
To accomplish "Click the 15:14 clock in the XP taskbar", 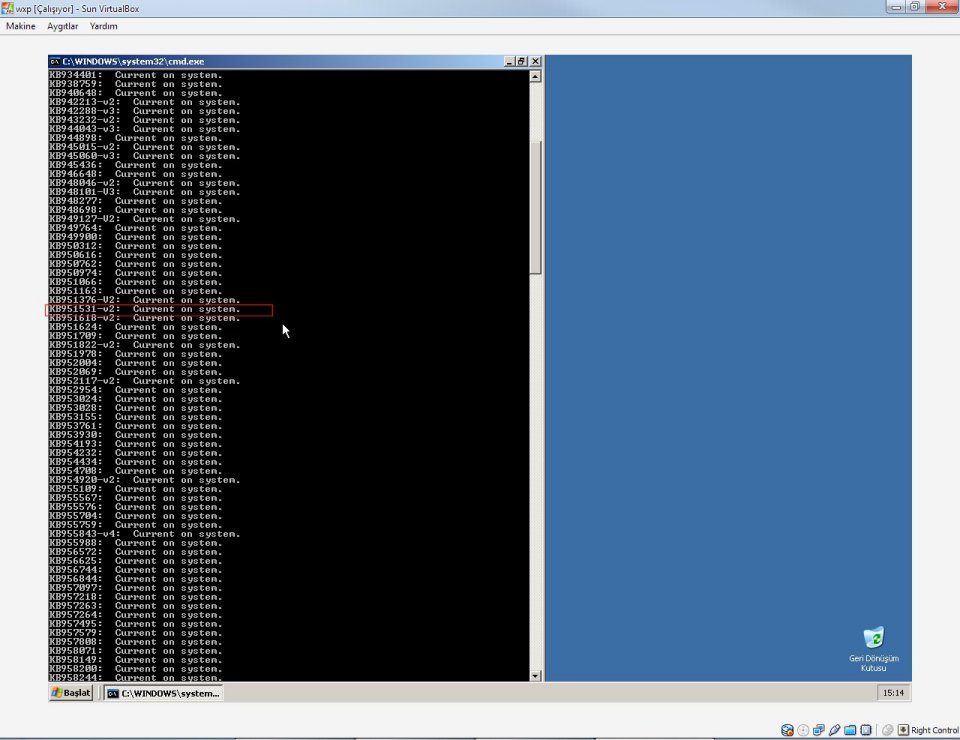I will (893, 692).
